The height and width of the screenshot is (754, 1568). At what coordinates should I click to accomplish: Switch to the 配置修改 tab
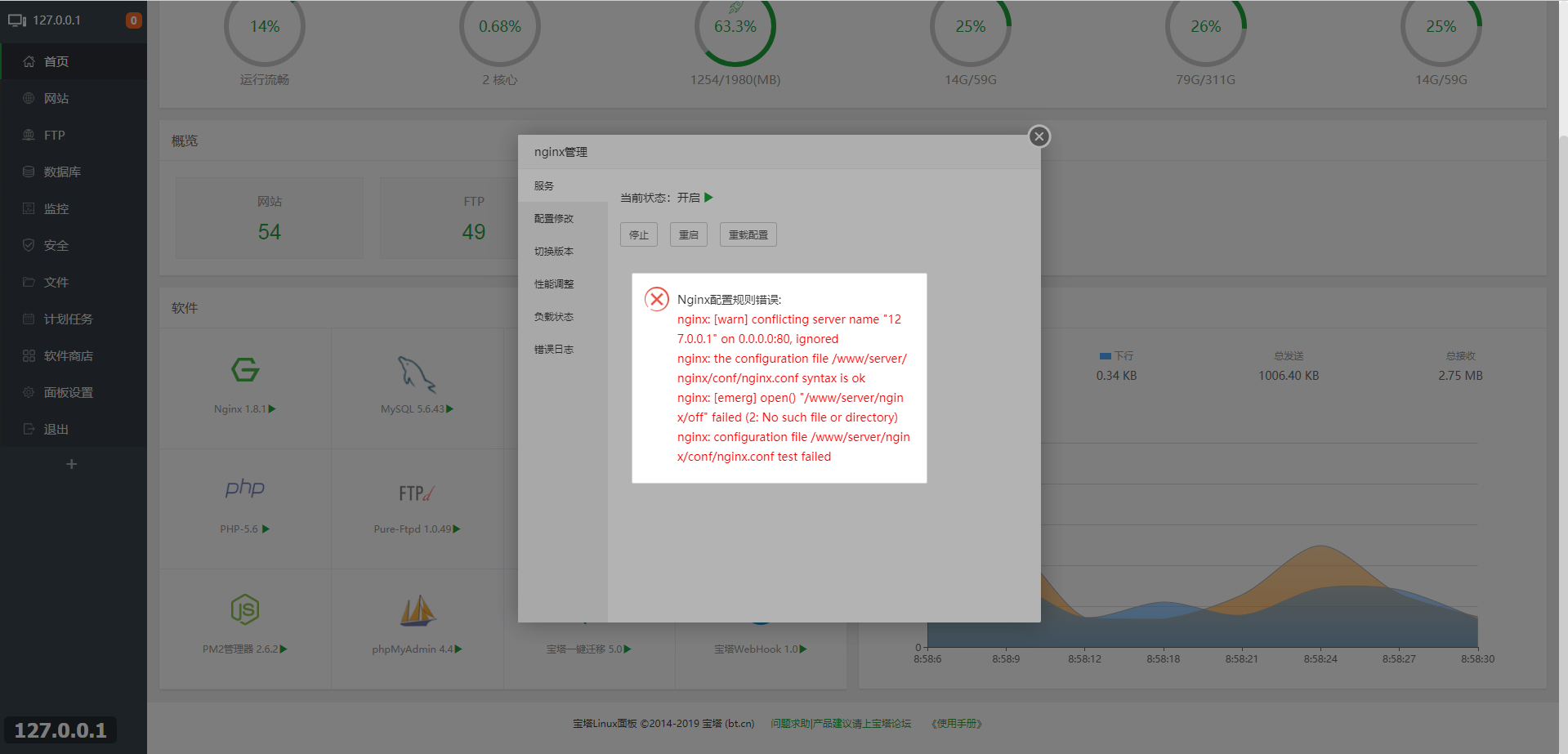point(554,218)
